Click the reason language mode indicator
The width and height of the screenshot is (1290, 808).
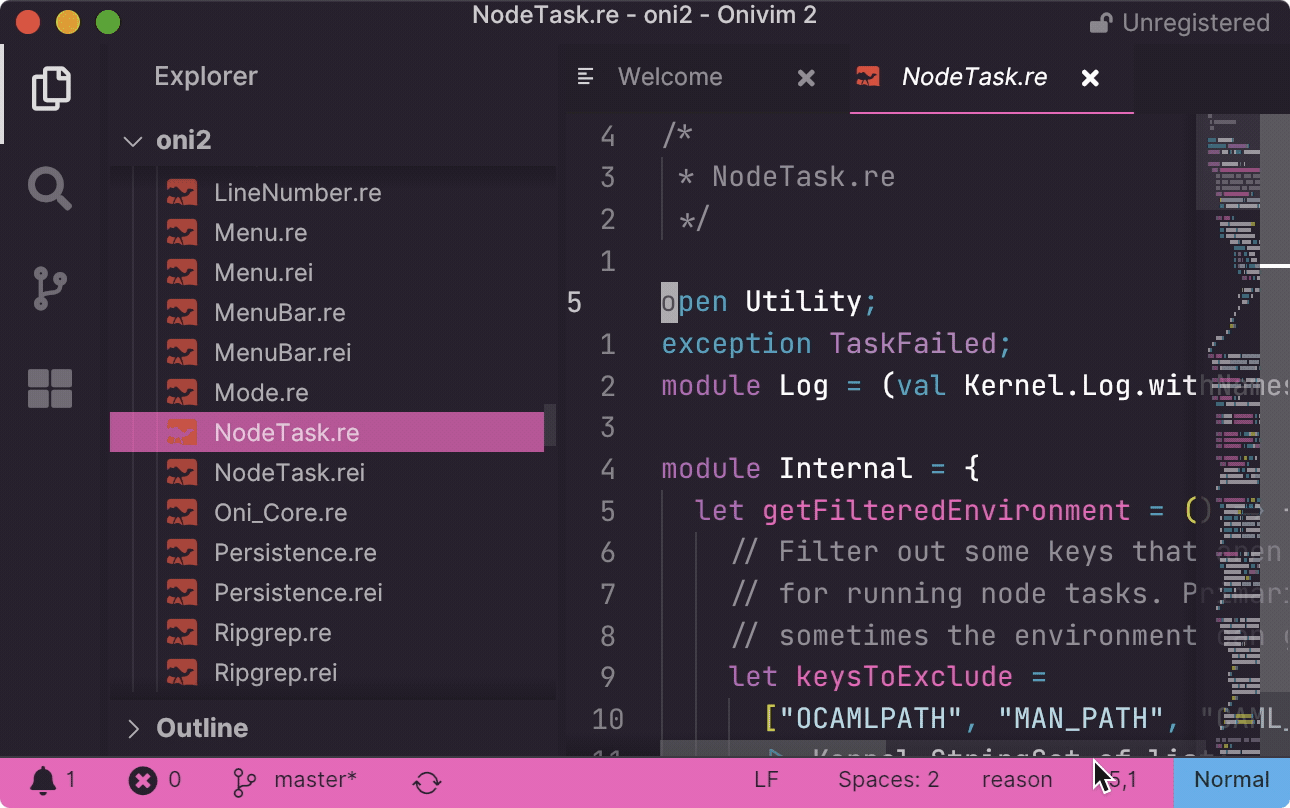[1017, 780]
